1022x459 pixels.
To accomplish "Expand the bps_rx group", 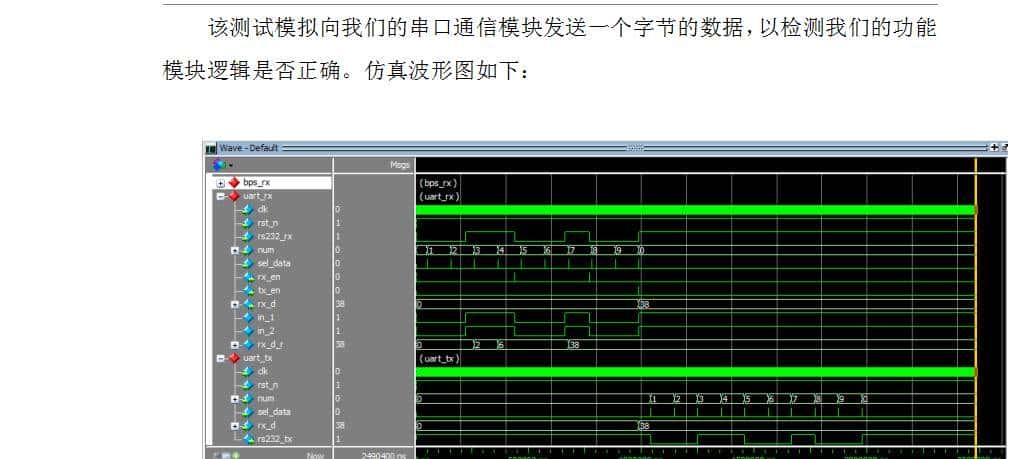I will click(221, 183).
